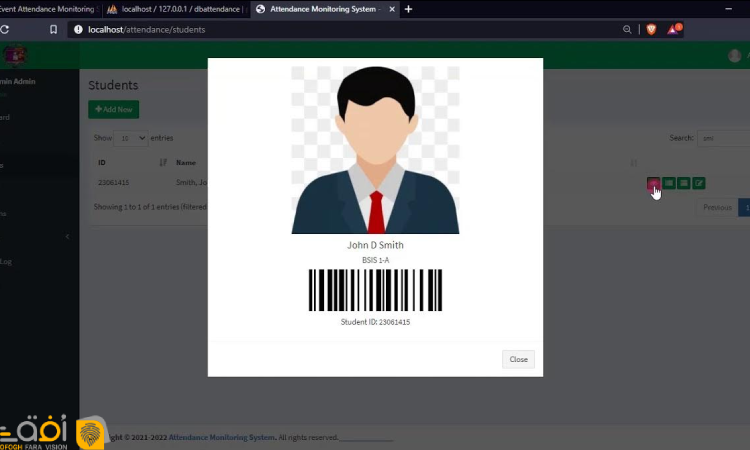Click the zoom magnifier icon in the address bar
Image resolution: width=750 pixels, height=450 pixels.
point(626,30)
